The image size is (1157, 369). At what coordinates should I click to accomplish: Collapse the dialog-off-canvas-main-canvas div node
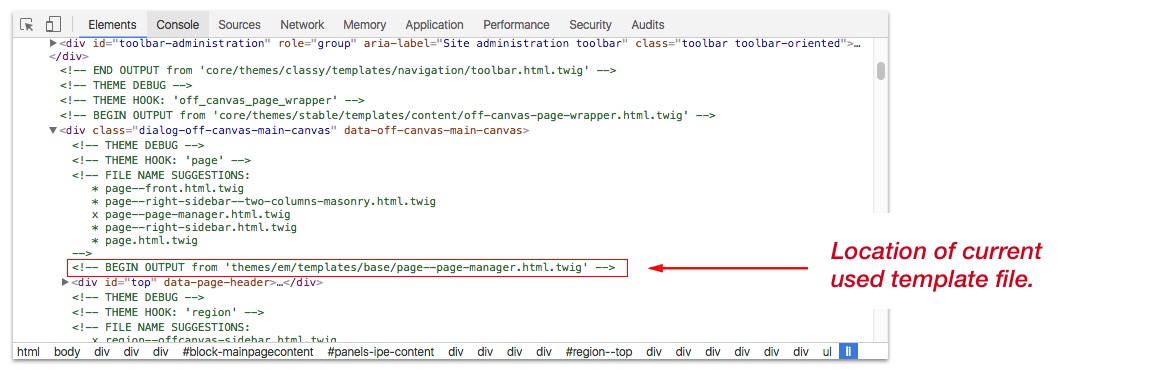[x=53, y=131]
